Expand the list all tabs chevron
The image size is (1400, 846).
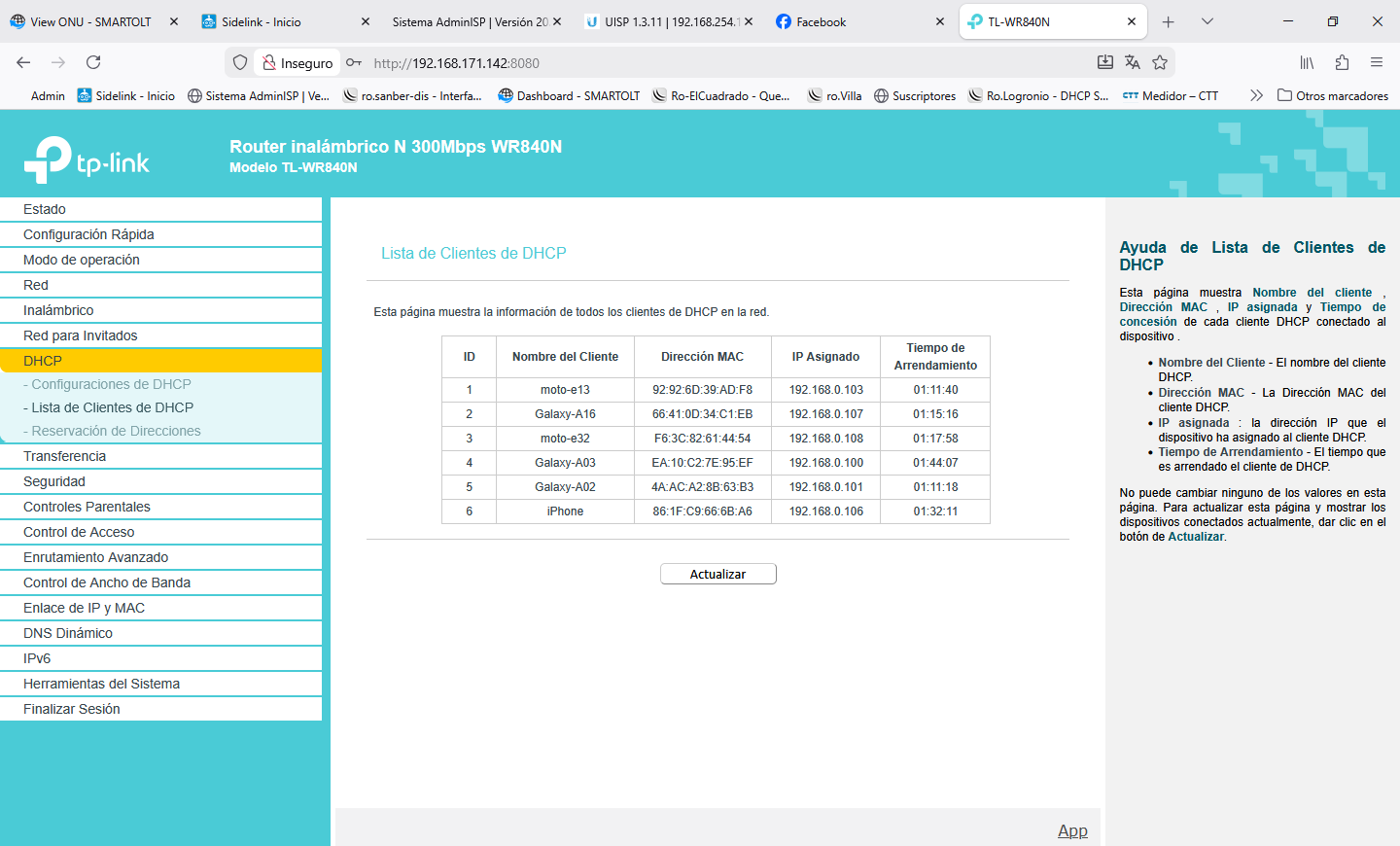(x=1207, y=21)
